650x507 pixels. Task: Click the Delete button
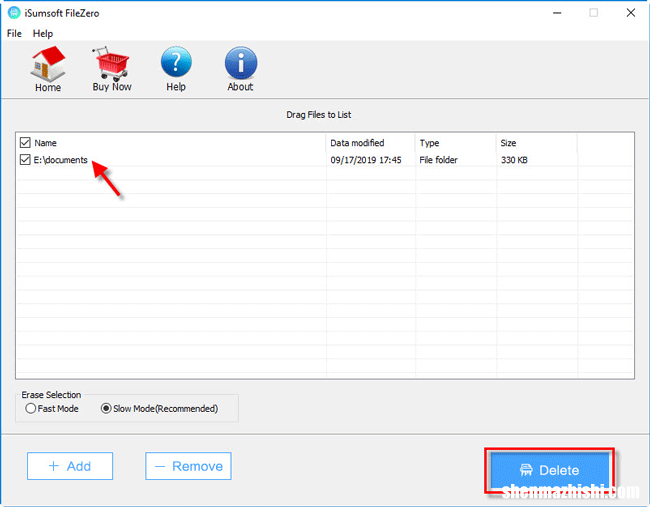pos(549,470)
